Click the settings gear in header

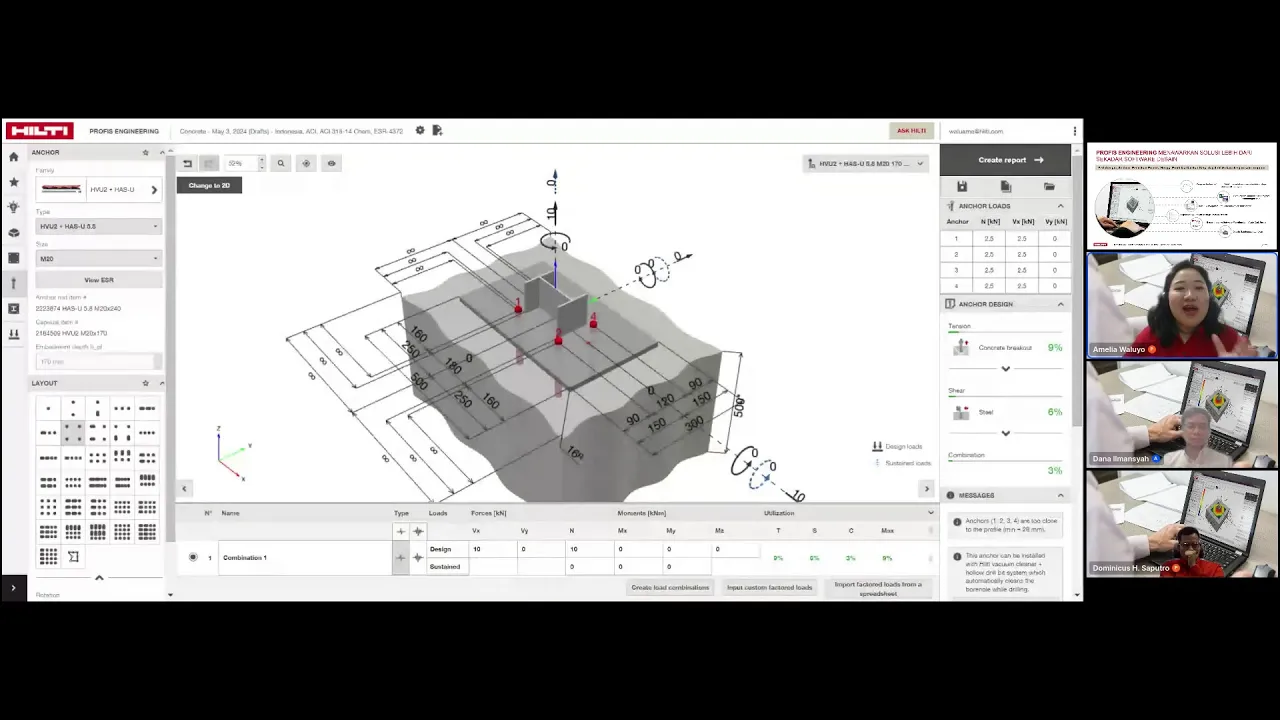[x=420, y=130]
